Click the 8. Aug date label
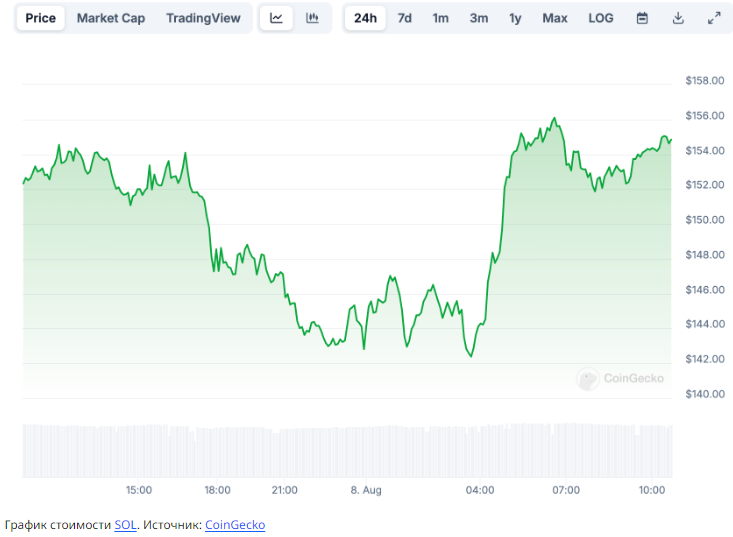This screenshot has height=537, width=733. [366, 490]
